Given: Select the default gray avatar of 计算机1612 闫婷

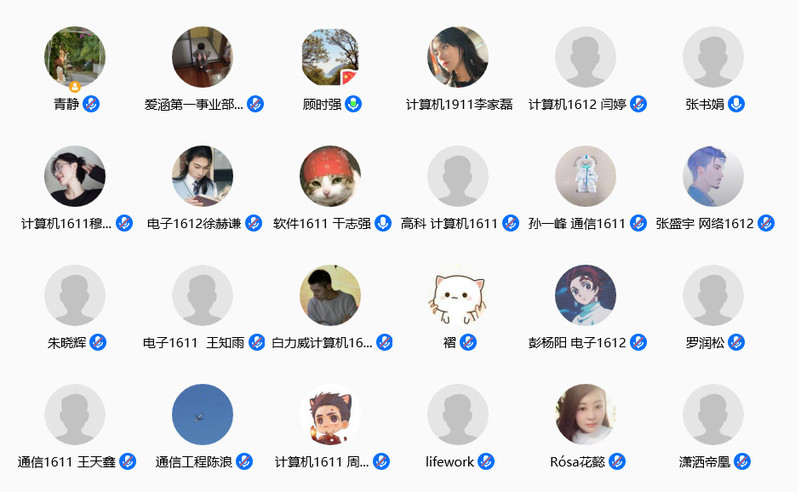Looking at the screenshot, I should point(585,57).
